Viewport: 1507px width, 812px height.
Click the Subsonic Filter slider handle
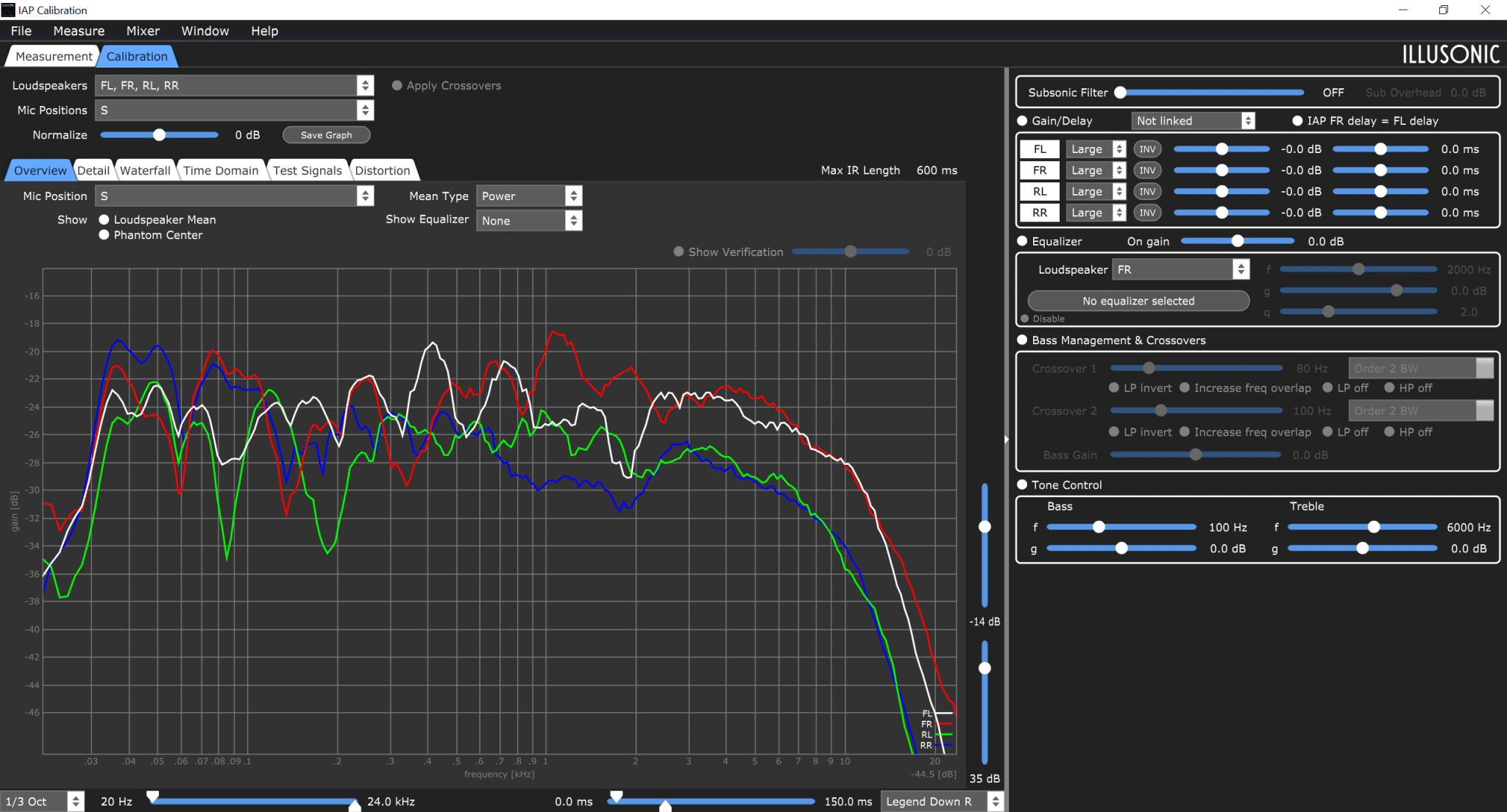(1120, 93)
